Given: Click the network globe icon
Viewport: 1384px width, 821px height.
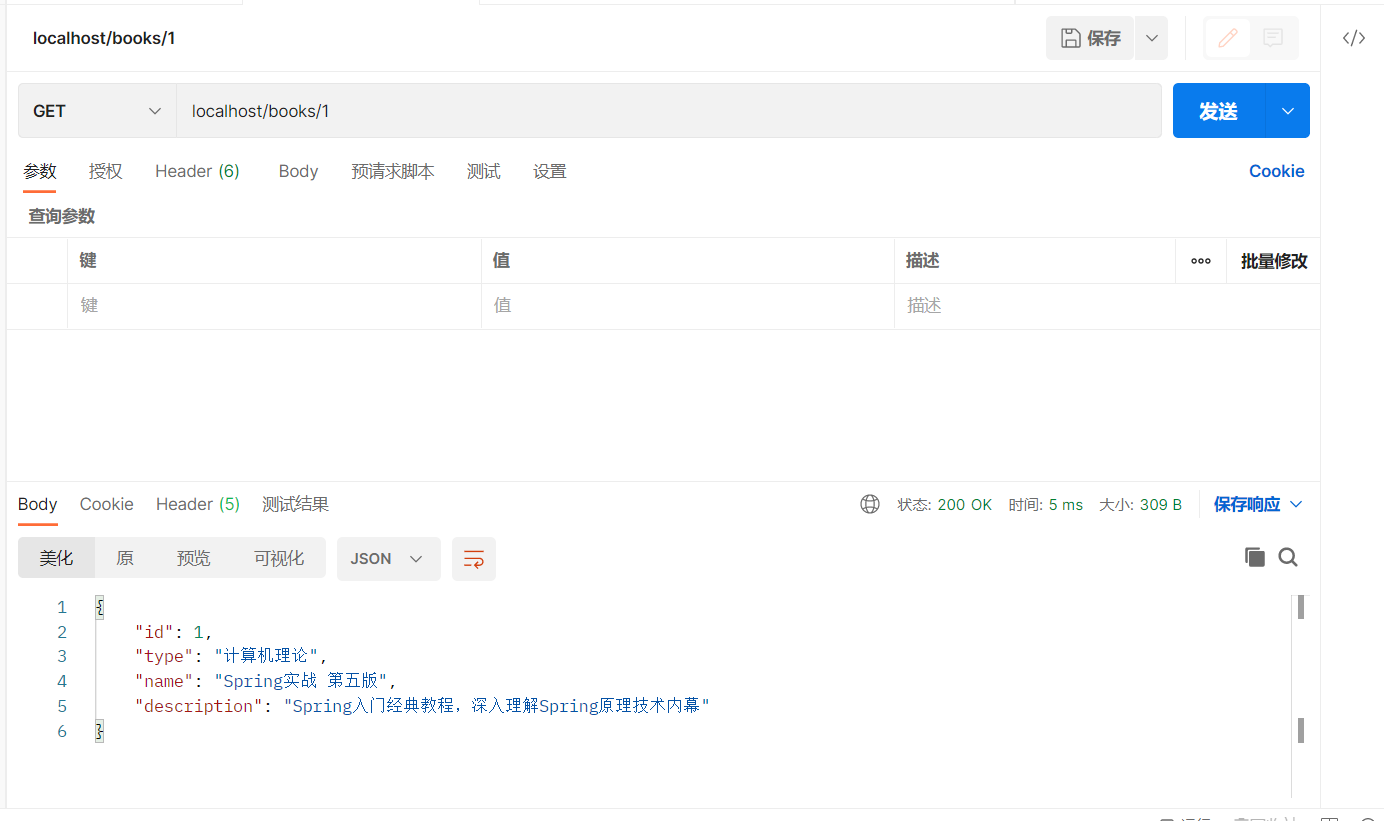Looking at the screenshot, I should coord(870,504).
